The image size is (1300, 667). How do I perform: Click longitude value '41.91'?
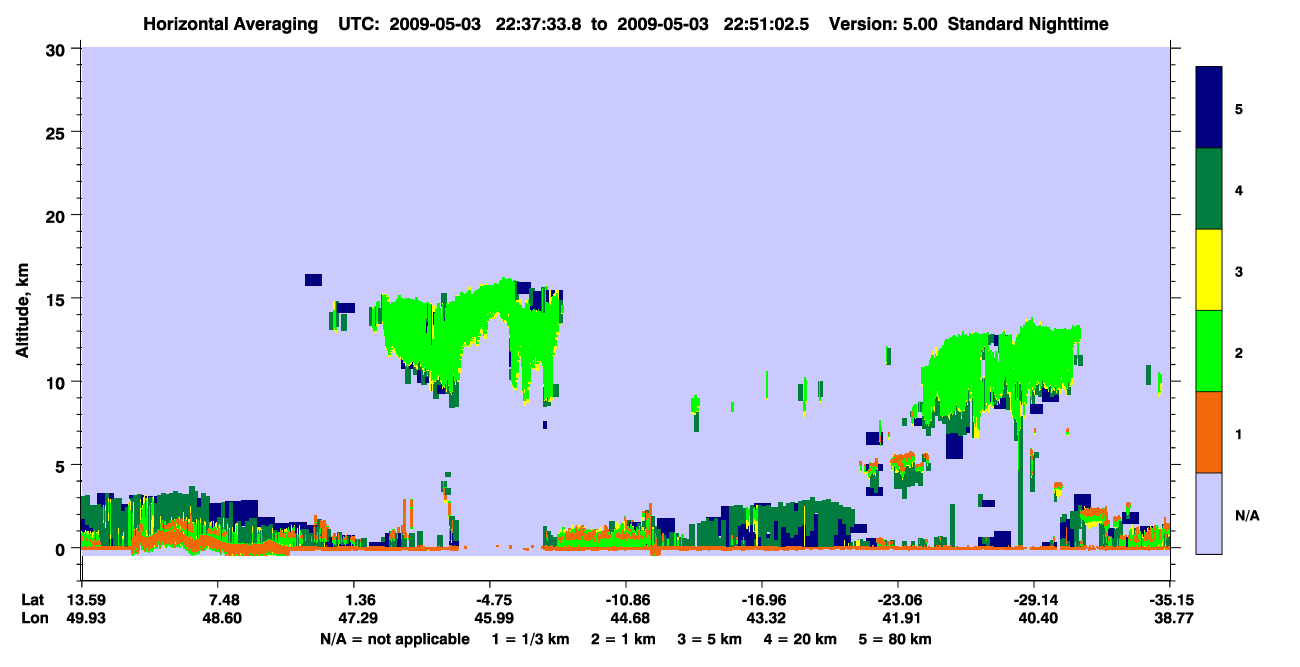[x=901, y=619]
